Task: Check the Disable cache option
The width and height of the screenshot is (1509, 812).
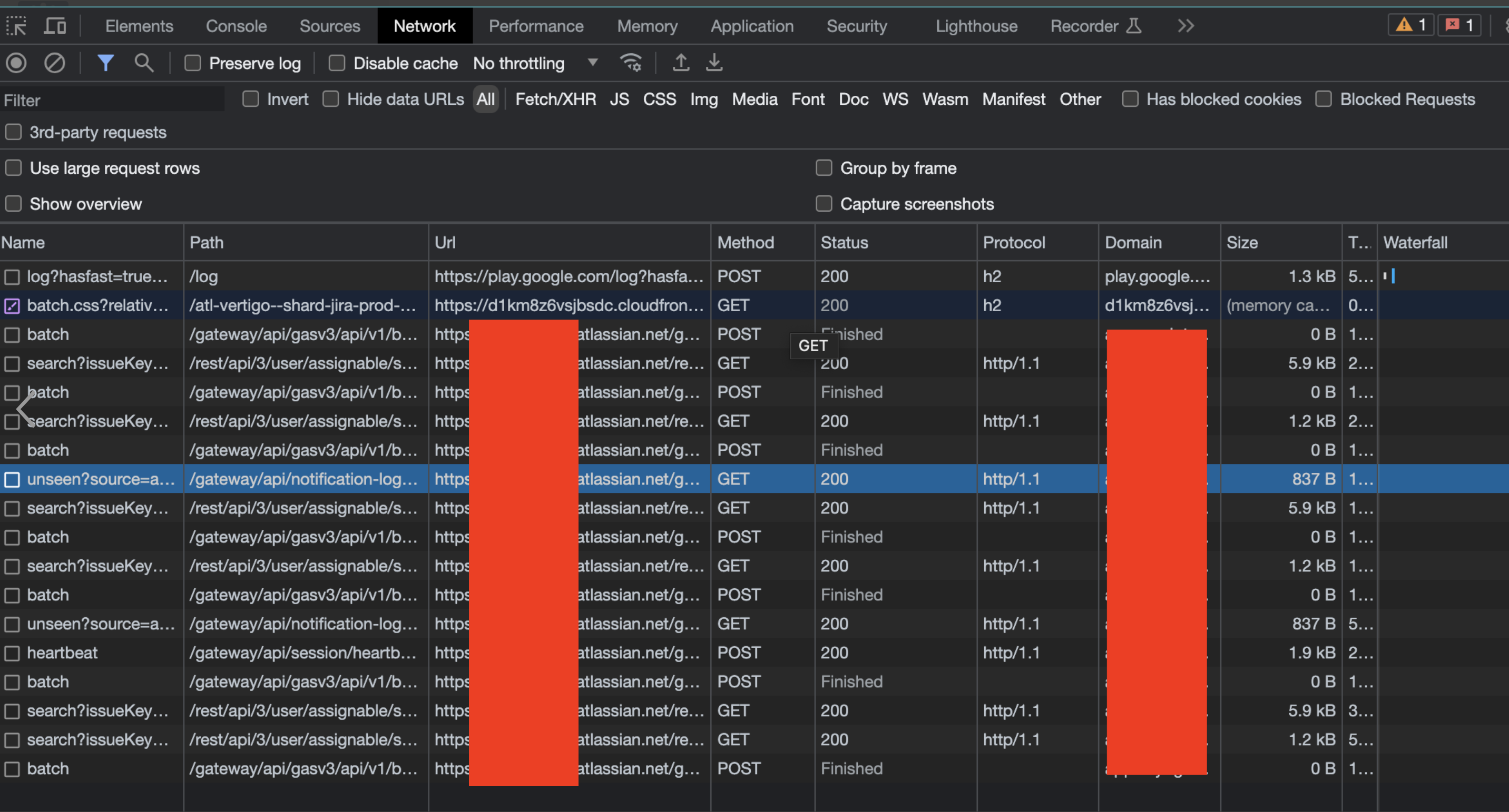Action: tap(337, 63)
